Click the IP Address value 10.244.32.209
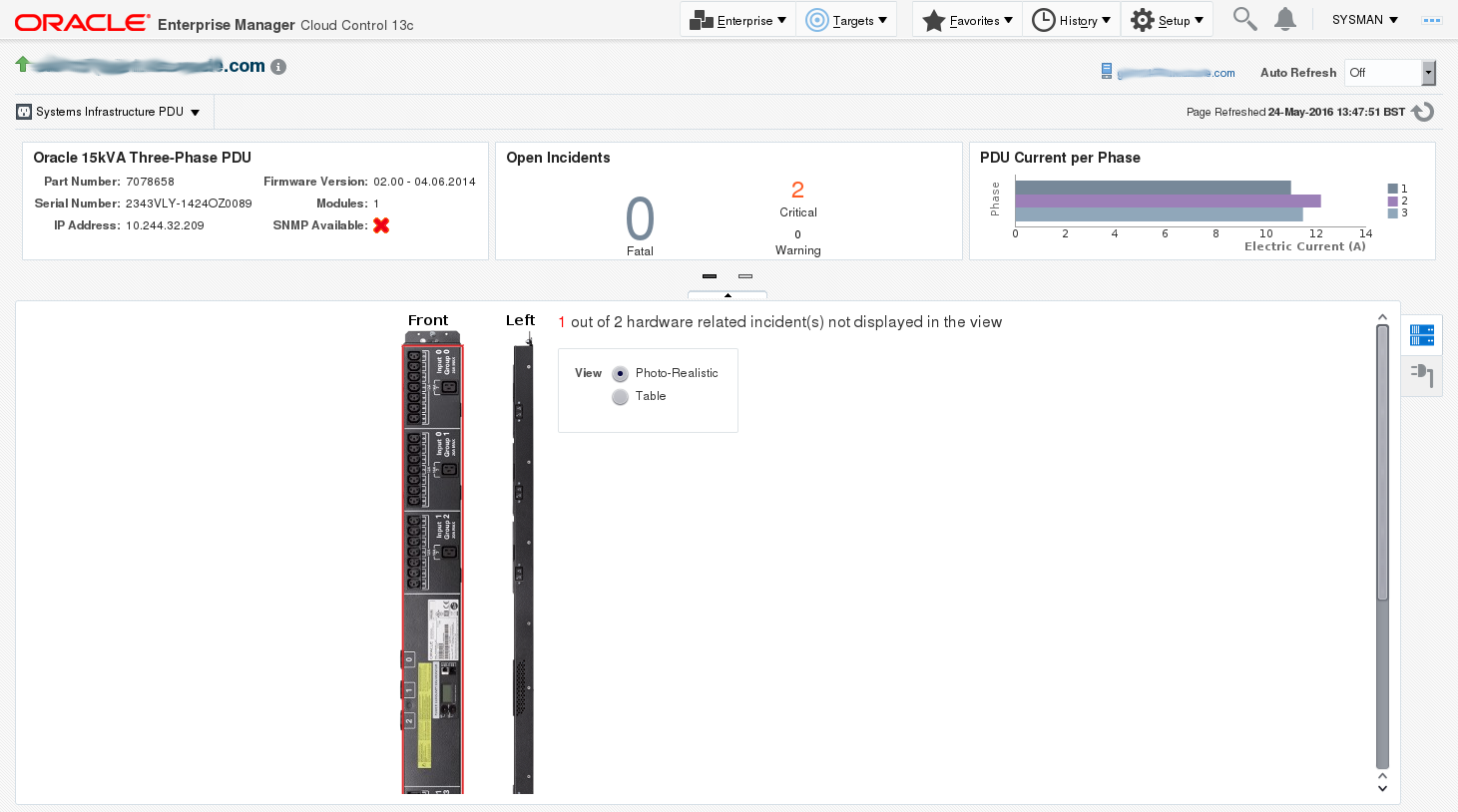 [165, 225]
